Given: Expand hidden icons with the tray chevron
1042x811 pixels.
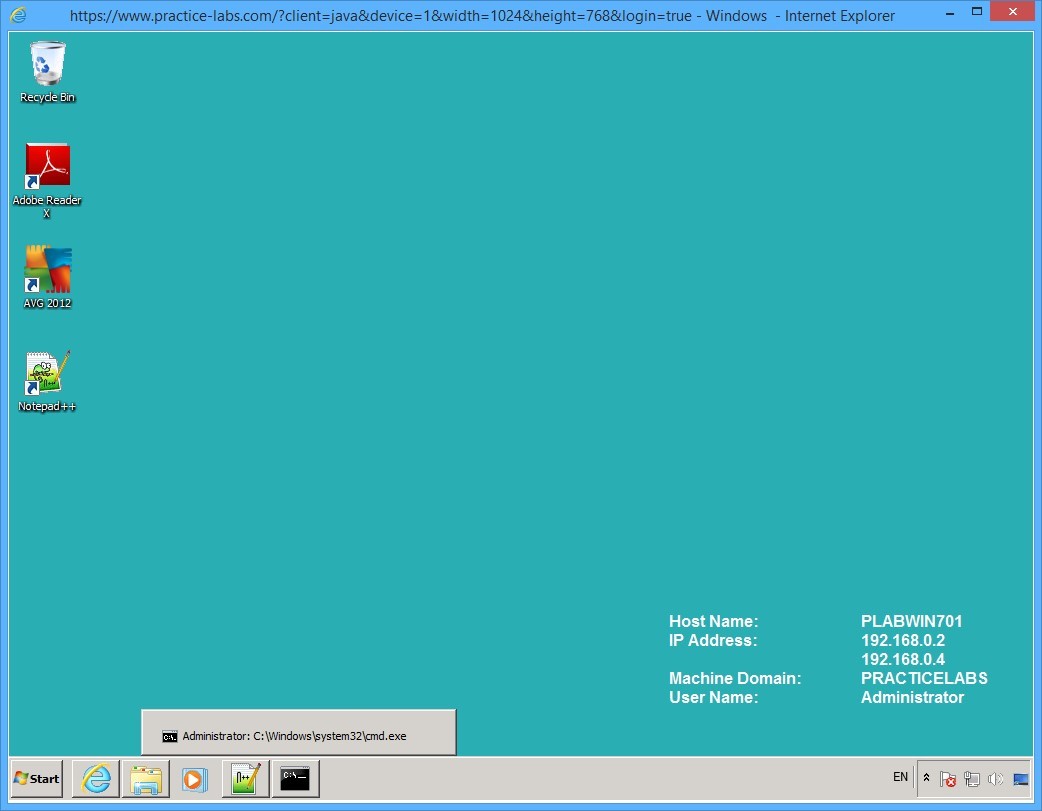Looking at the screenshot, I should click(925, 777).
